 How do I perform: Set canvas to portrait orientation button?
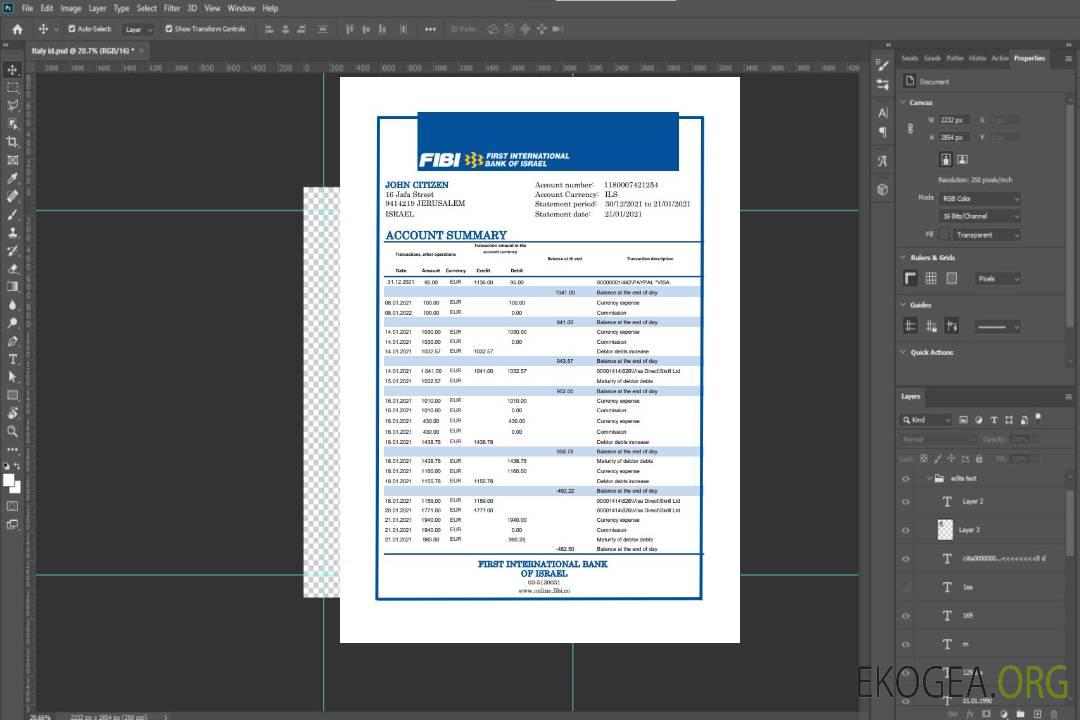click(x=946, y=160)
